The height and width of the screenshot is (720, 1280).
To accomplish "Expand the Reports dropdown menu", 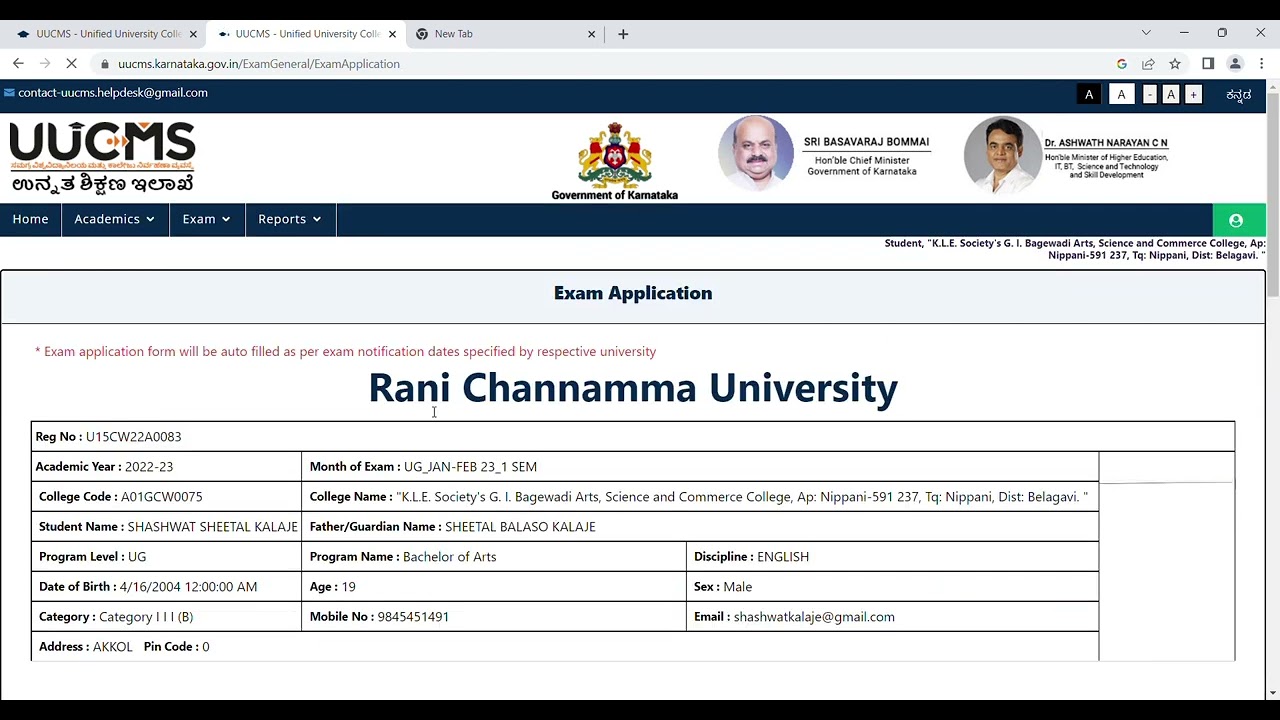I will (290, 220).
